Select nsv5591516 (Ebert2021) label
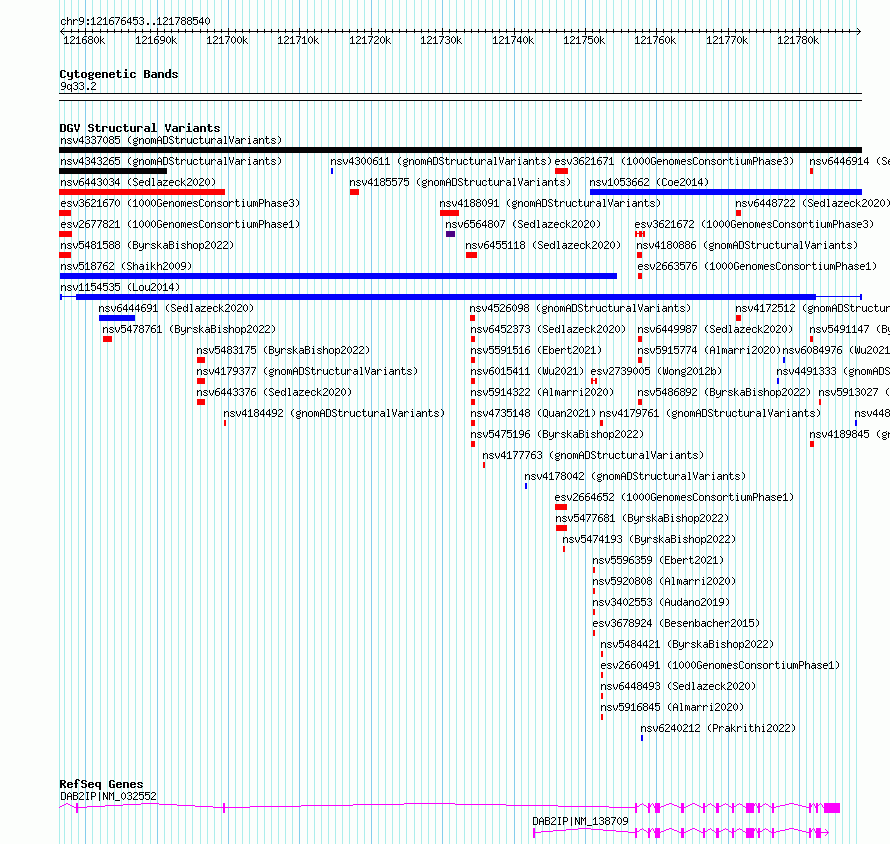Screen dimensions: 890x844 pos(536,350)
